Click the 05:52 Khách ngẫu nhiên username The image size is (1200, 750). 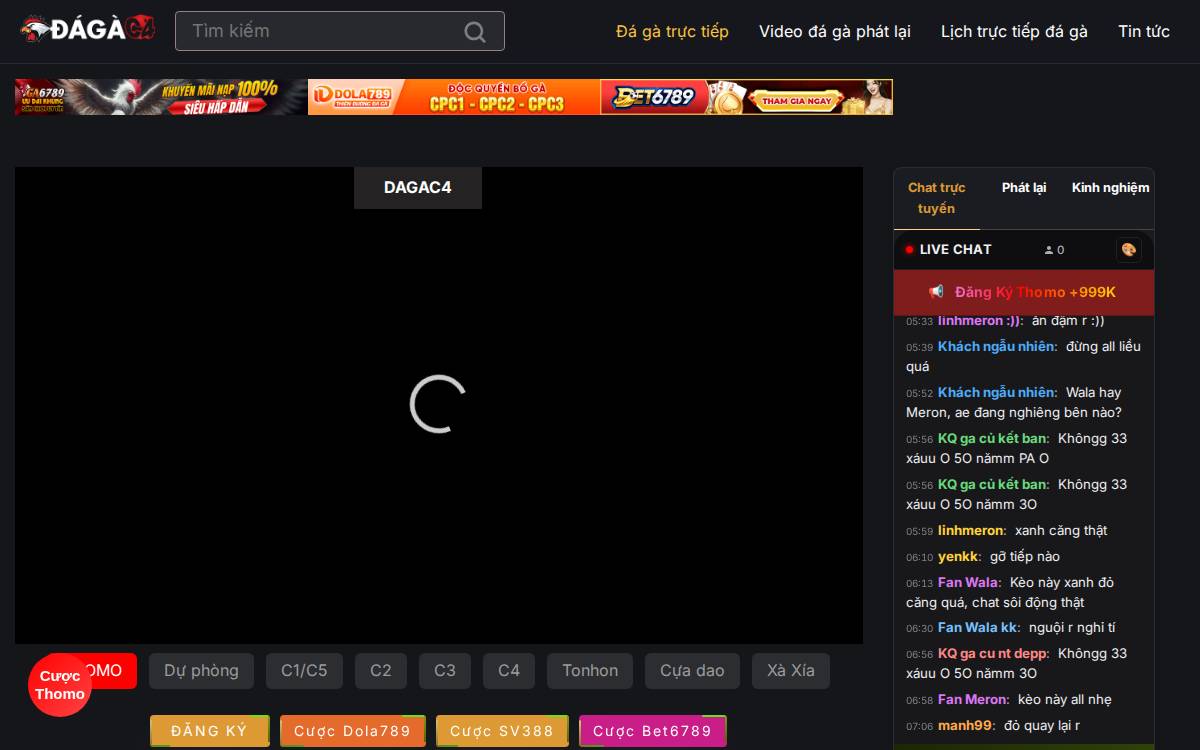[997, 393]
